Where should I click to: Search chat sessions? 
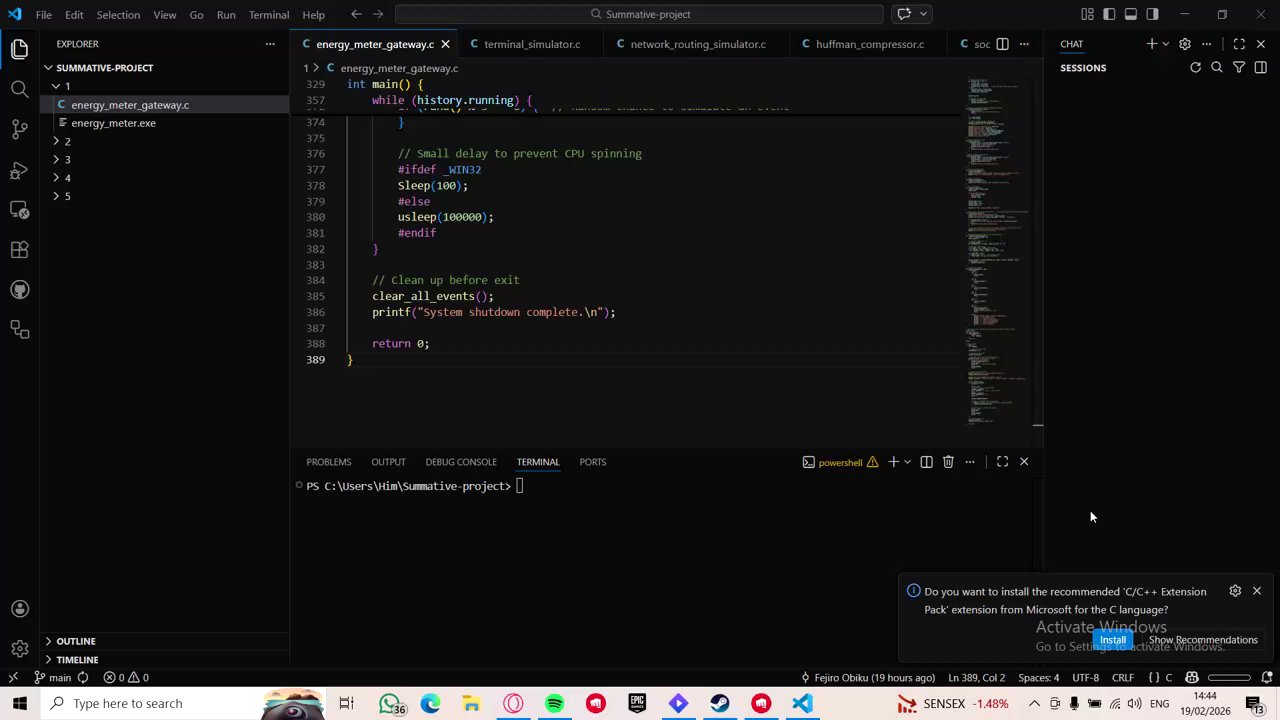pyautogui.click(x=1217, y=68)
